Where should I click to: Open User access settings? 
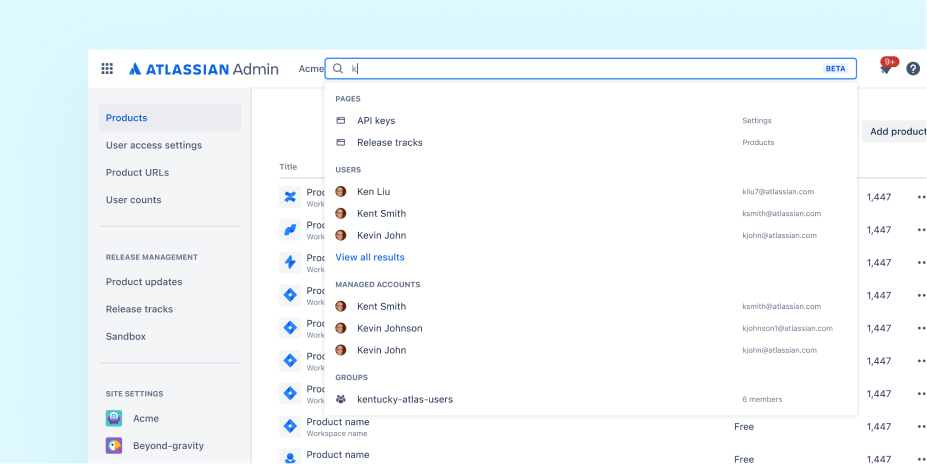coord(154,145)
